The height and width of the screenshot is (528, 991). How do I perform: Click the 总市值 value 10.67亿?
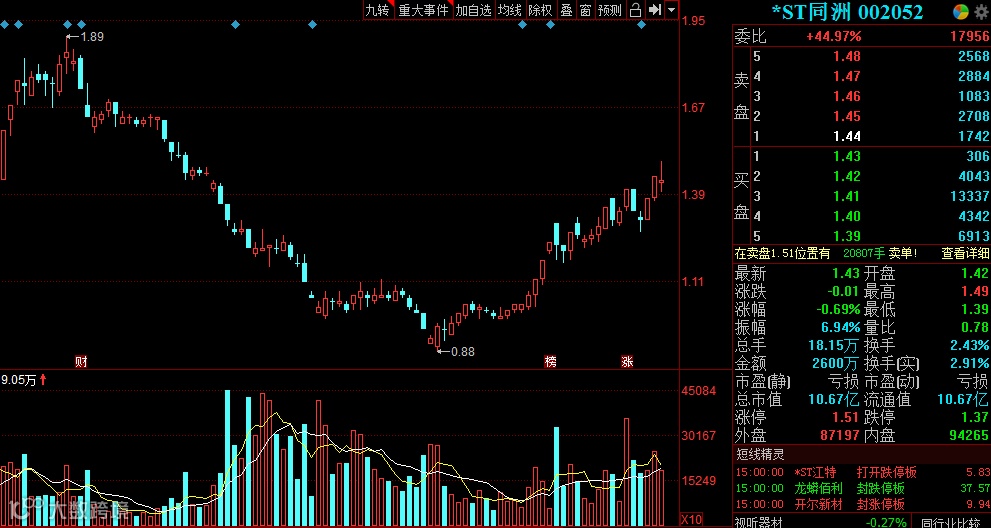point(834,400)
